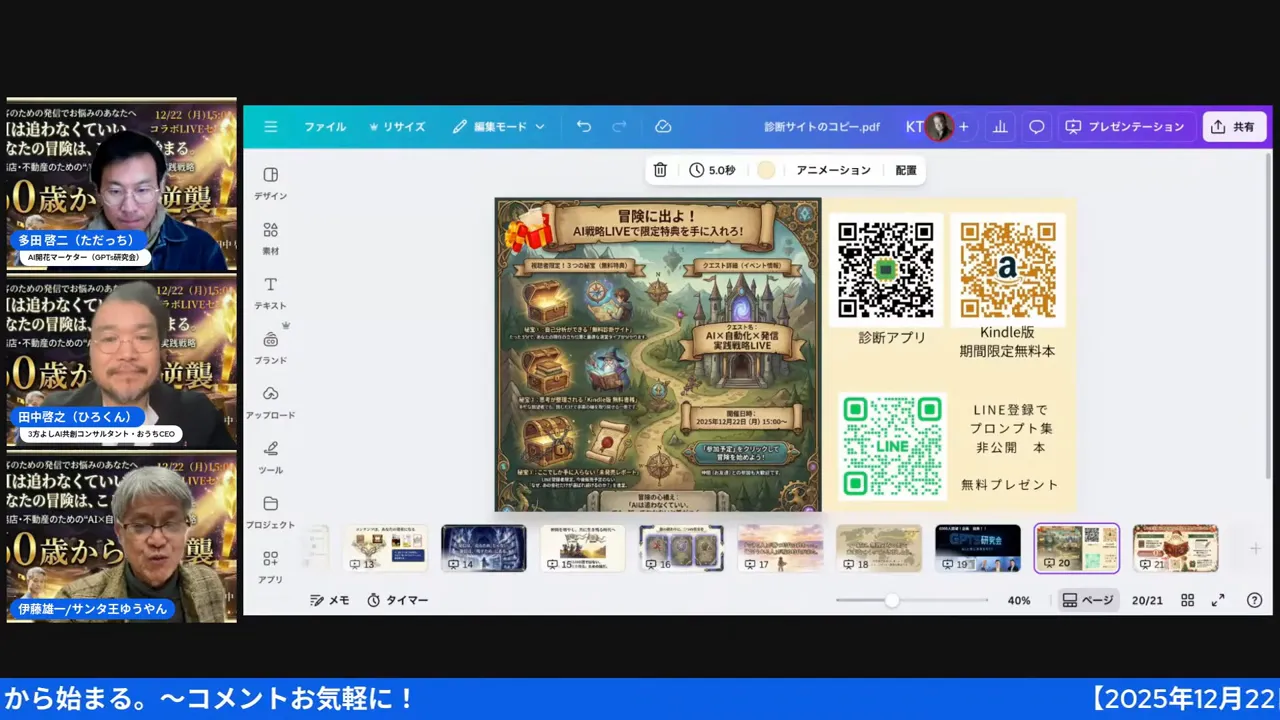Open the ファイル menu
This screenshot has height=720, width=1280.
[x=325, y=127]
